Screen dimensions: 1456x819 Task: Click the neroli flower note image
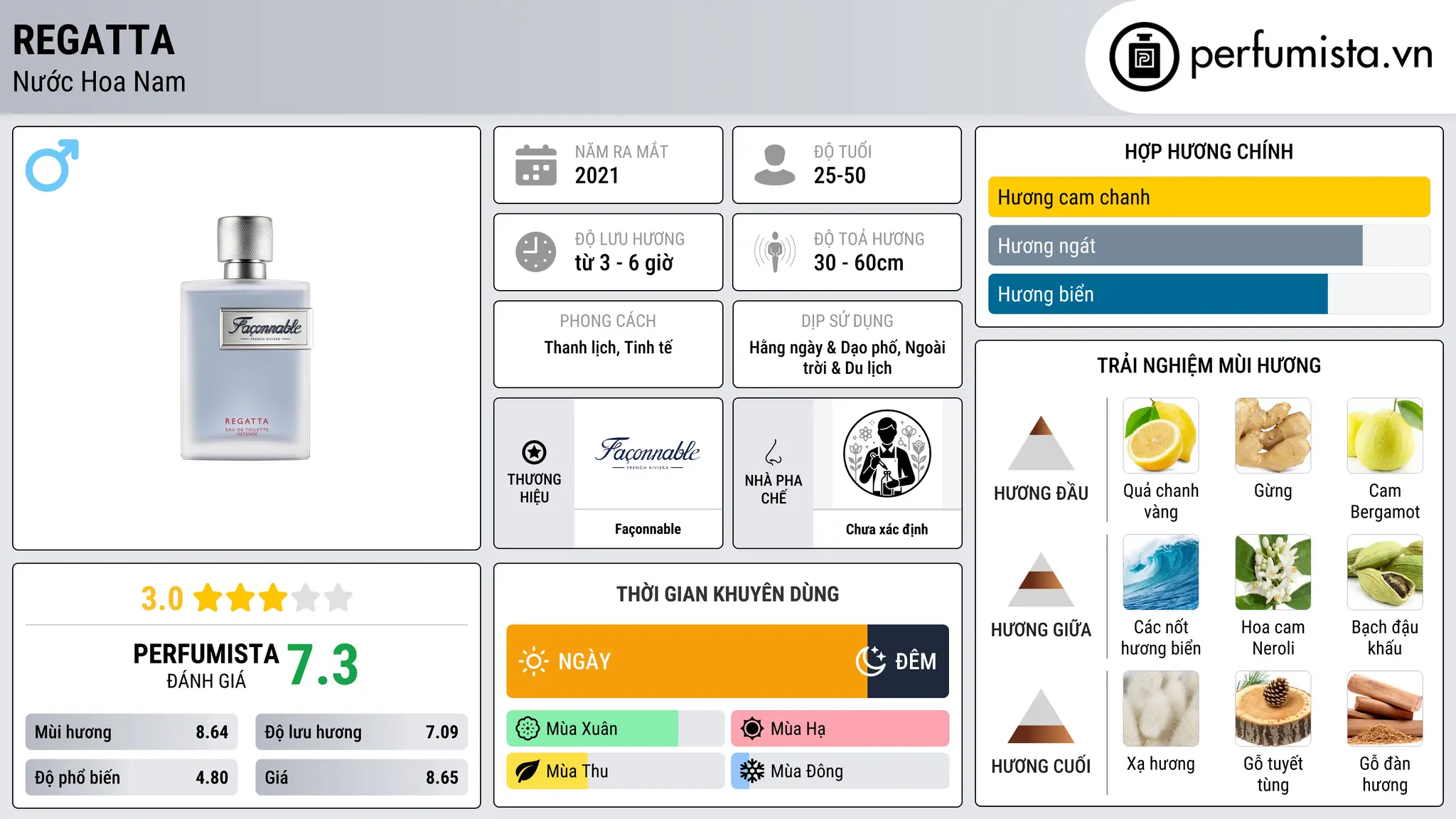(1273, 572)
